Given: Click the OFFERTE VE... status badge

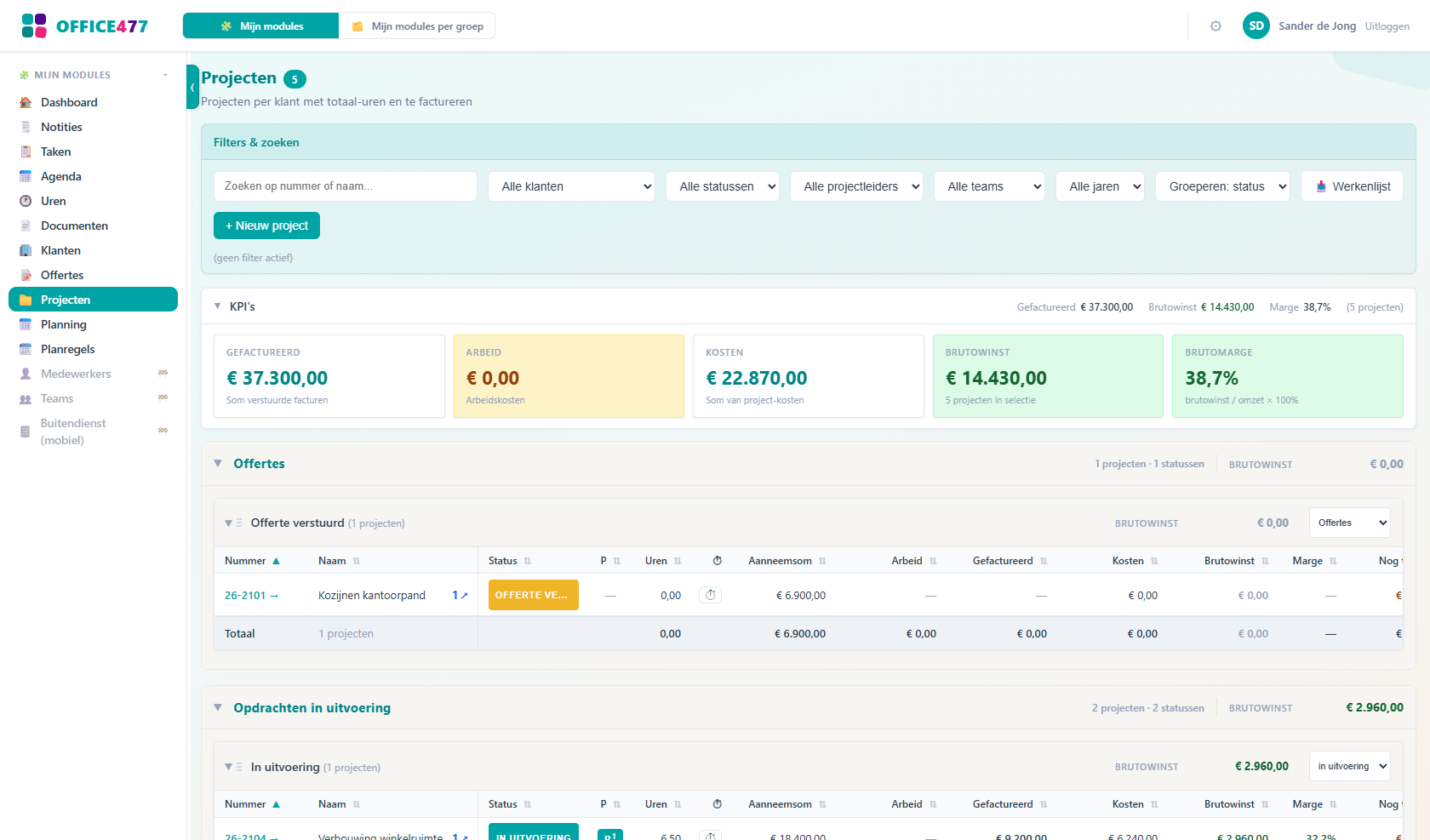Looking at the screenshot, I should click(x=534, y=595).
